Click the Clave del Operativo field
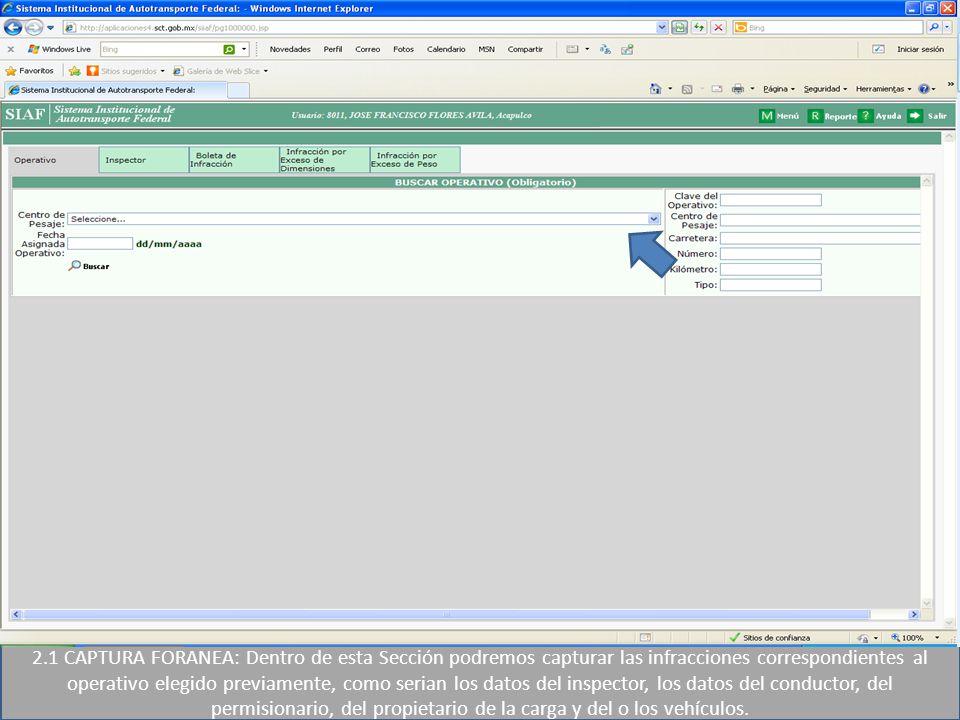 [770, 200]
